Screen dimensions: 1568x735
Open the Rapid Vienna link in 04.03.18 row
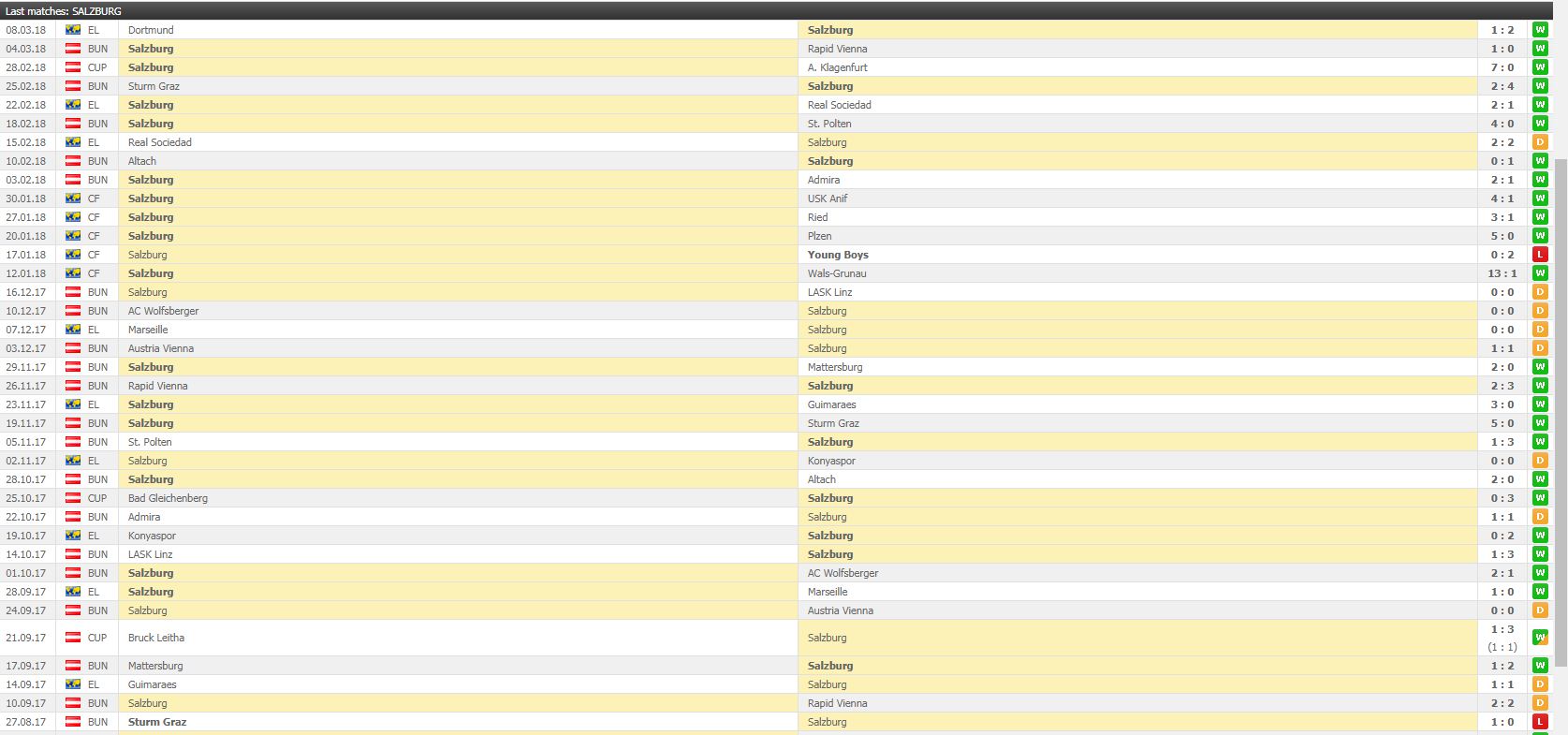[x=837, y=49]
